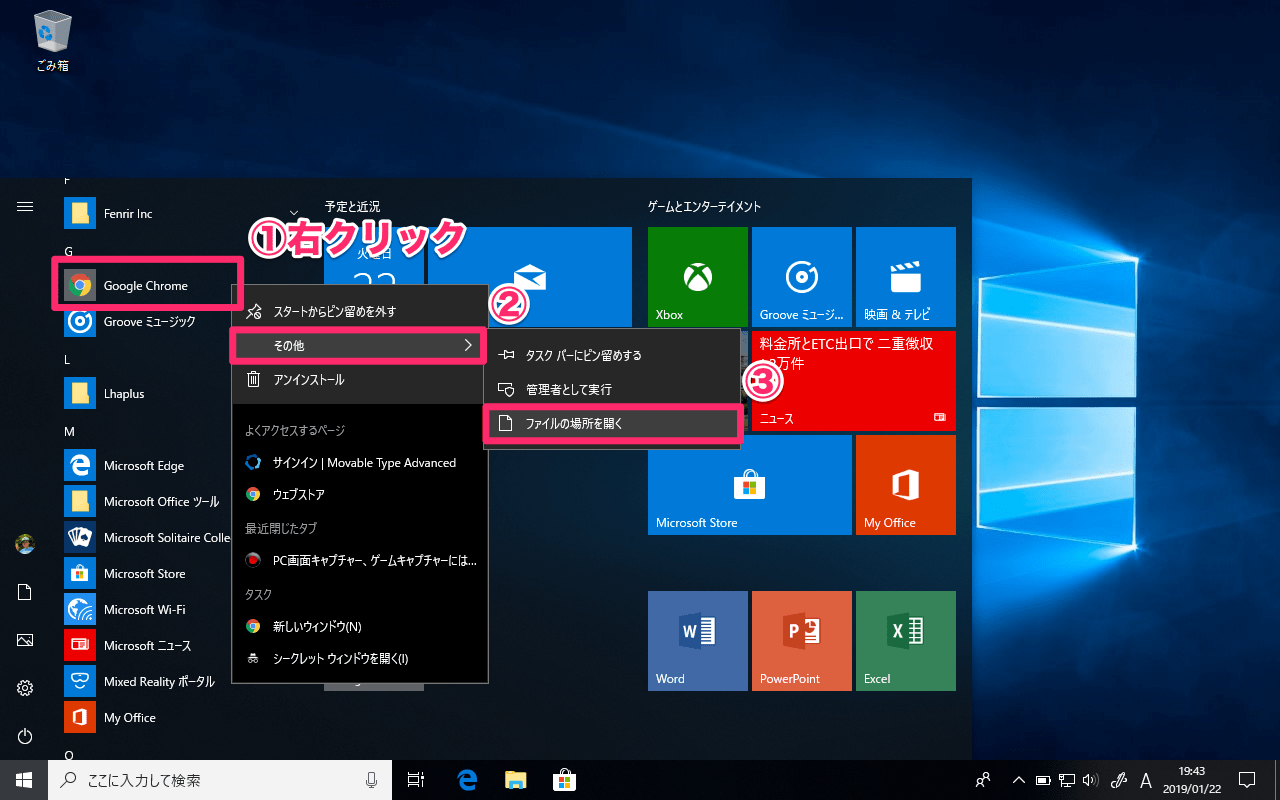Show hidden system tray icons
This screenshot has height=800, width=1280.
1019,780
